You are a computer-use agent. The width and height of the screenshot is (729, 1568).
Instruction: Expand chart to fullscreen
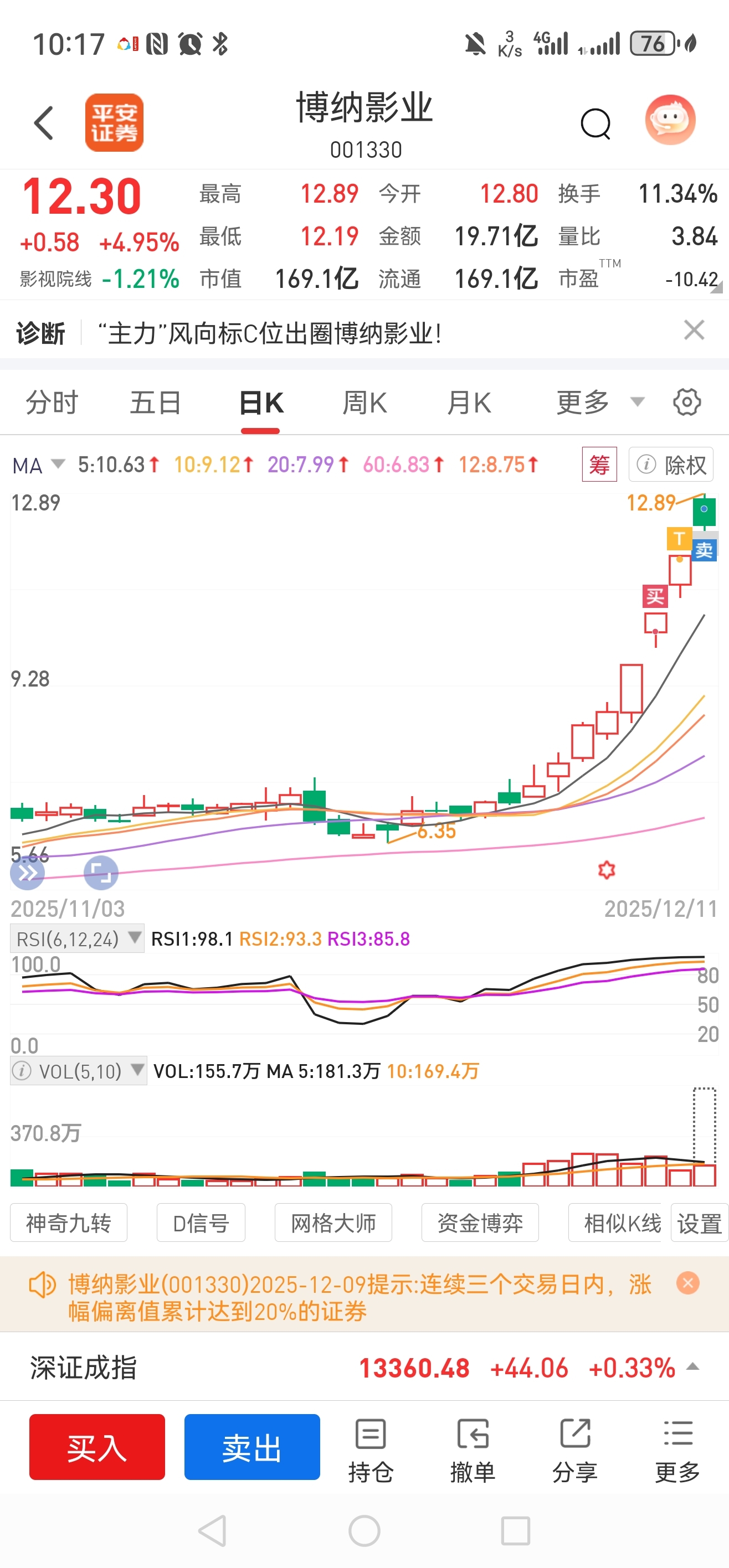point(100,873)
